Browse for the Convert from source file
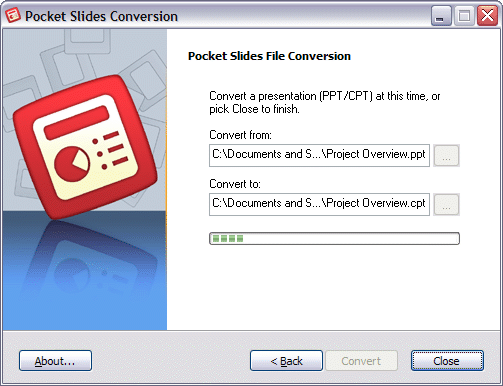The image size is (503, 386). [x=446, y=155]
